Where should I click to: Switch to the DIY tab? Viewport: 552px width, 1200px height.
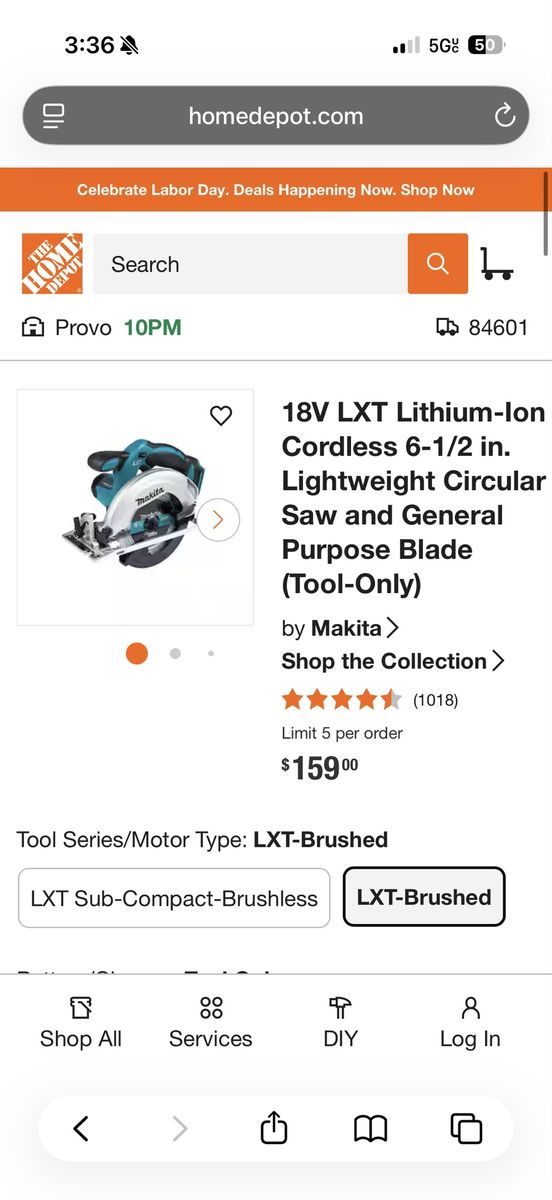point(340,1022)
